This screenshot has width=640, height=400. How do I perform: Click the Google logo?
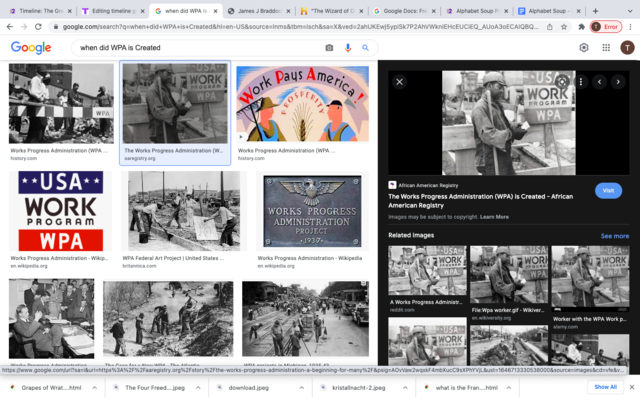[x=31, y=48]
